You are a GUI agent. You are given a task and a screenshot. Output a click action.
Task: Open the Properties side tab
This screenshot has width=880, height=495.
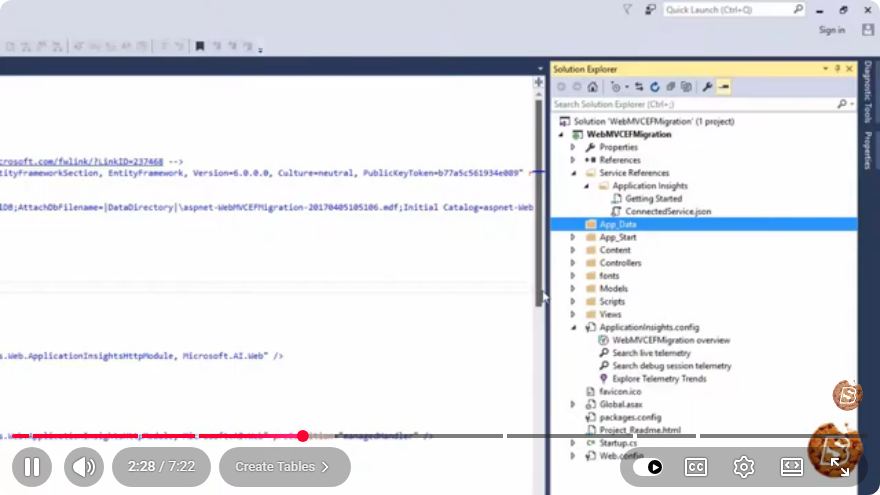pyautogui.click(x=868, y=150)
